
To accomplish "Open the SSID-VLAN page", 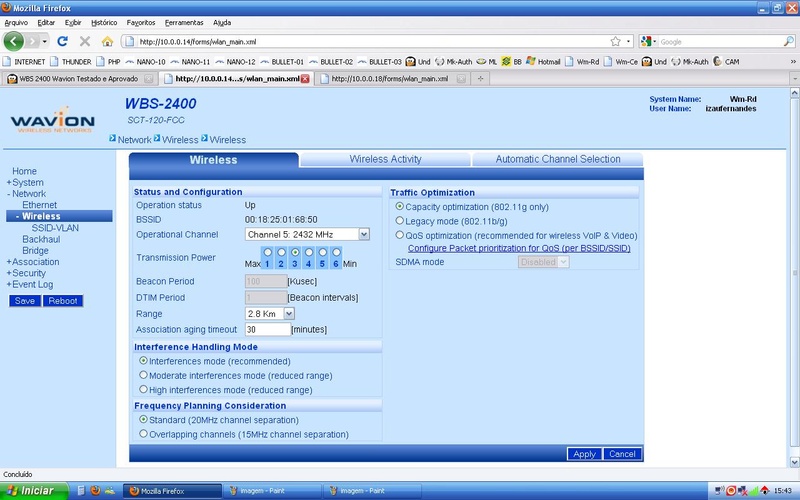I will (x=55, y=228).
